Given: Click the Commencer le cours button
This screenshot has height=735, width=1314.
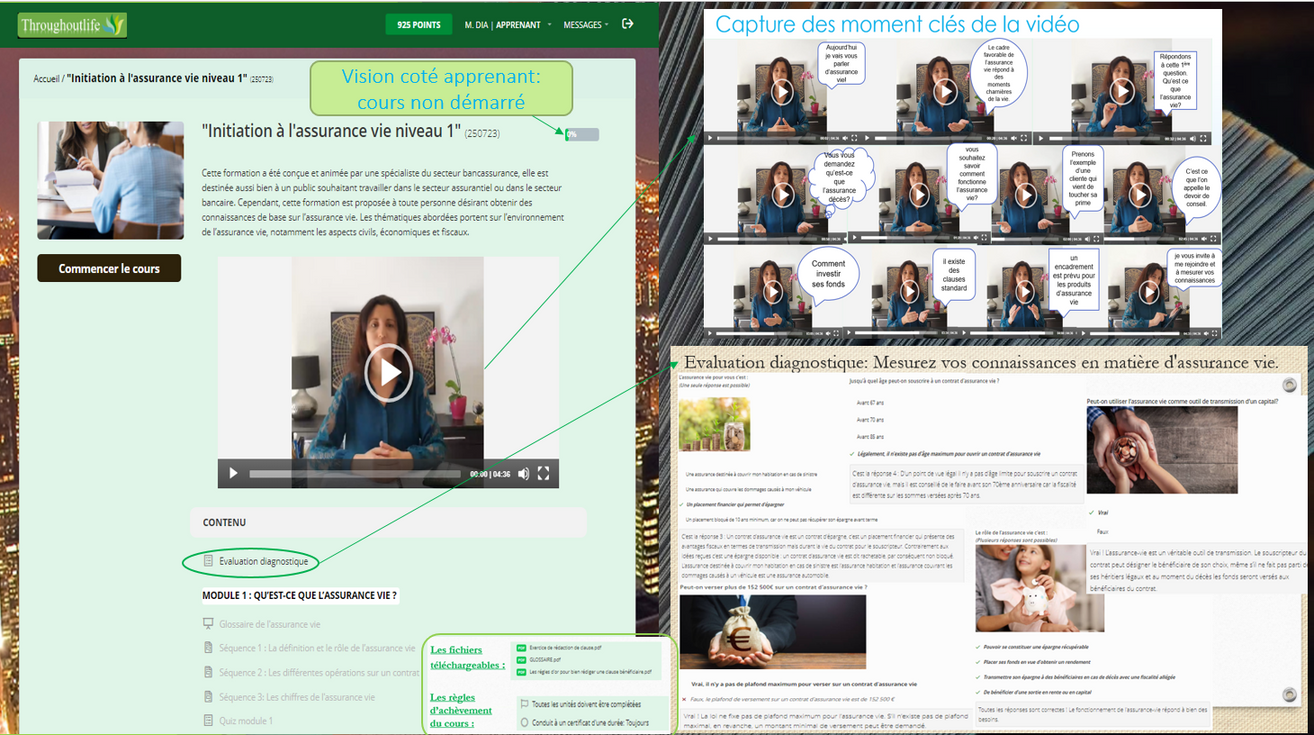Looking at the screenshot, I should pyautogui.click(x=109, y=268).
